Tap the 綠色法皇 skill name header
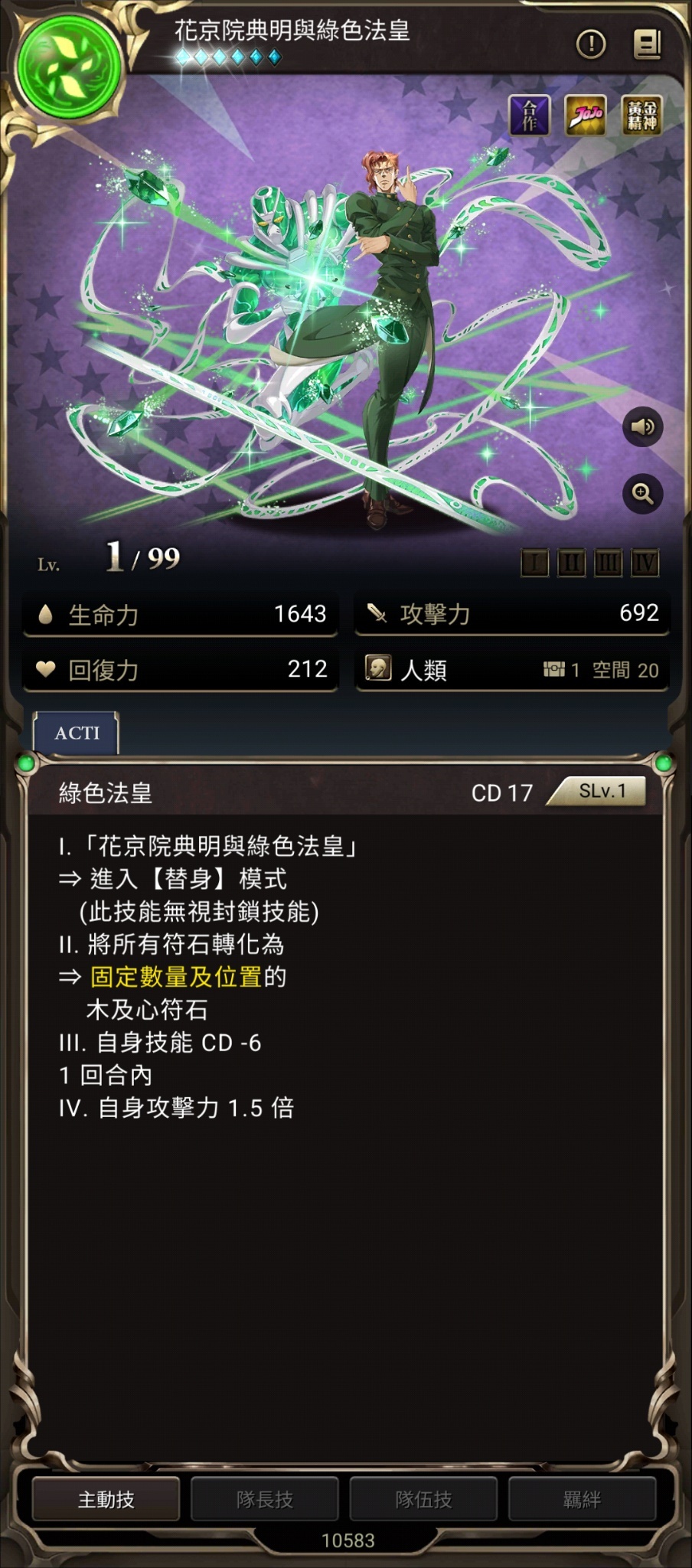Image resolution: width=692 pixels, height=1568 pixels. point(106,792)
